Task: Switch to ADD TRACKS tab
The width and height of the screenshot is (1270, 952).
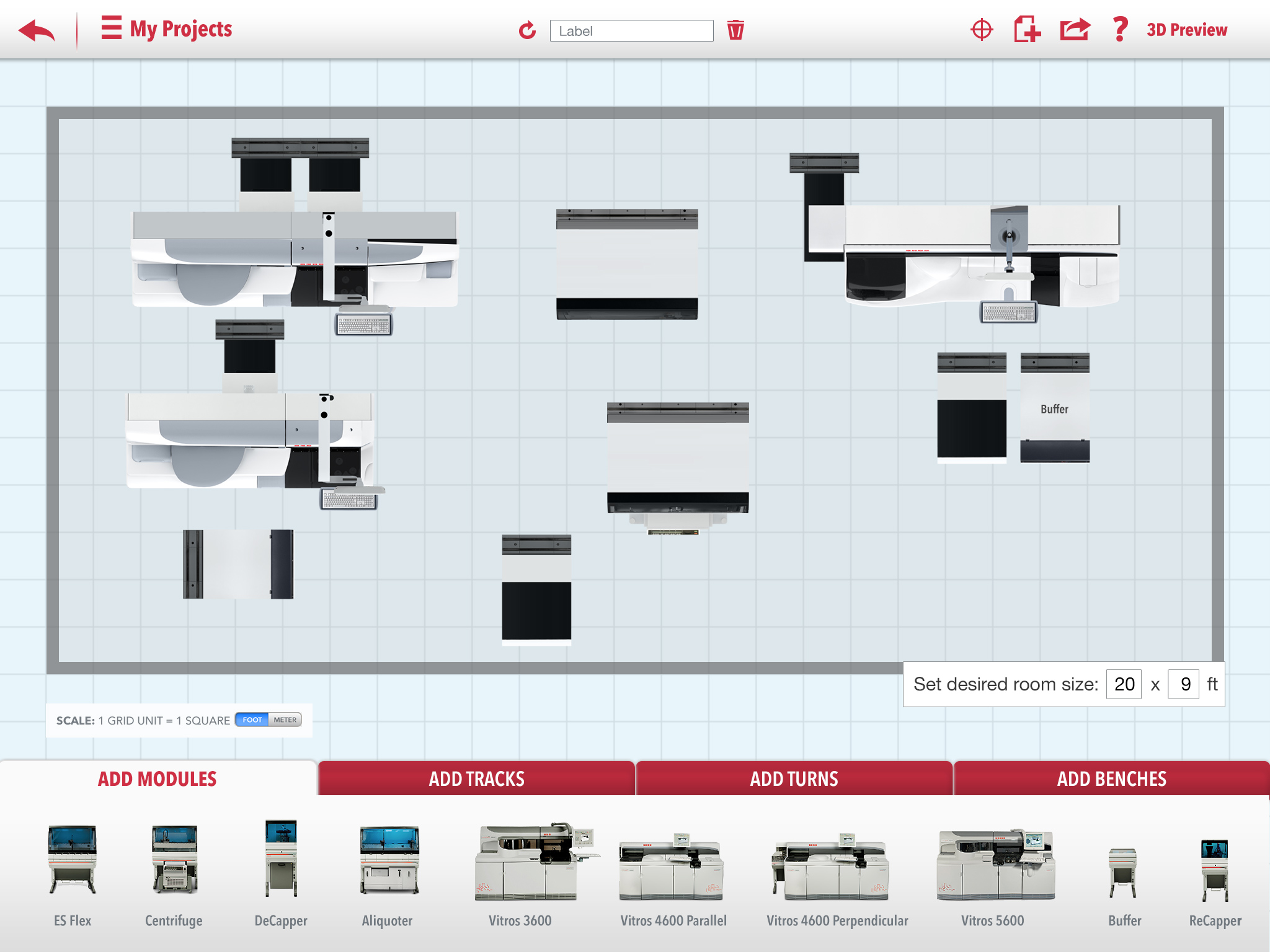Action: [476, 778]
